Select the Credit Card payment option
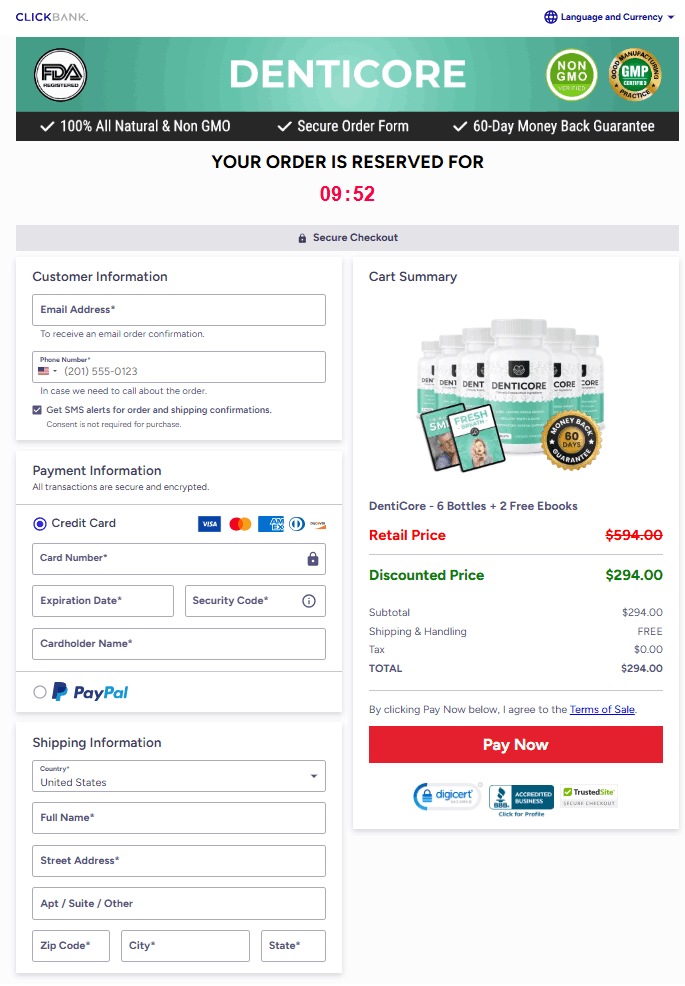This screenshot has height=986, width=685. coord(38,523)
